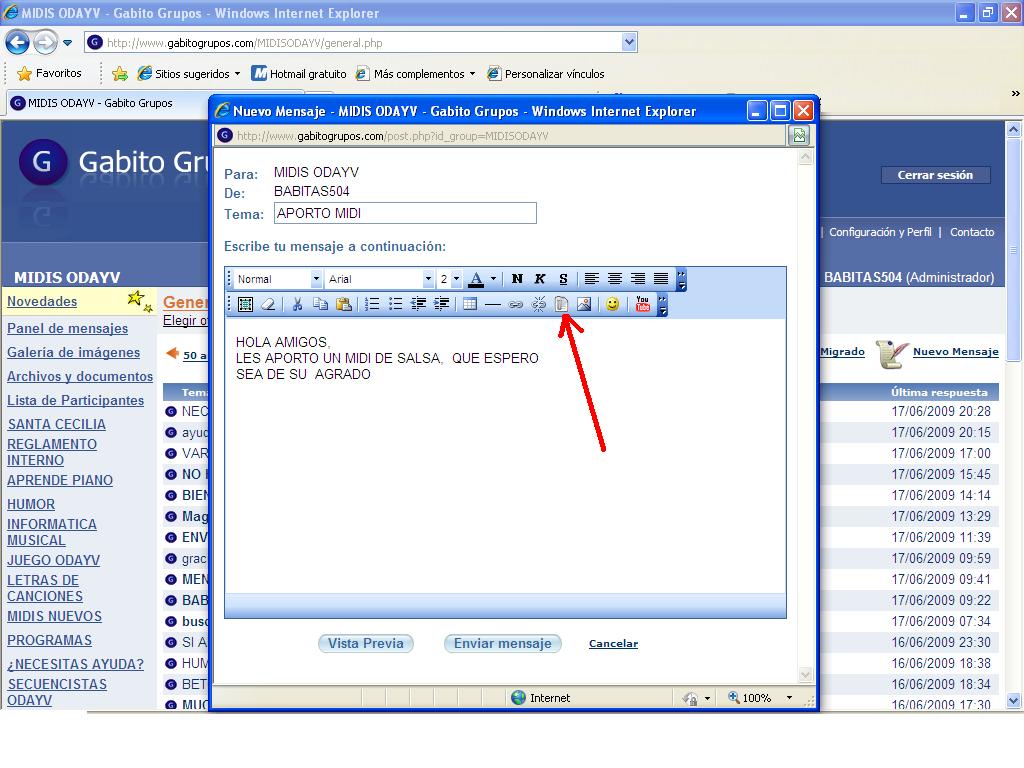Open the font color picker arrow
Screen dimensions: 1024x768
point(493,279)
